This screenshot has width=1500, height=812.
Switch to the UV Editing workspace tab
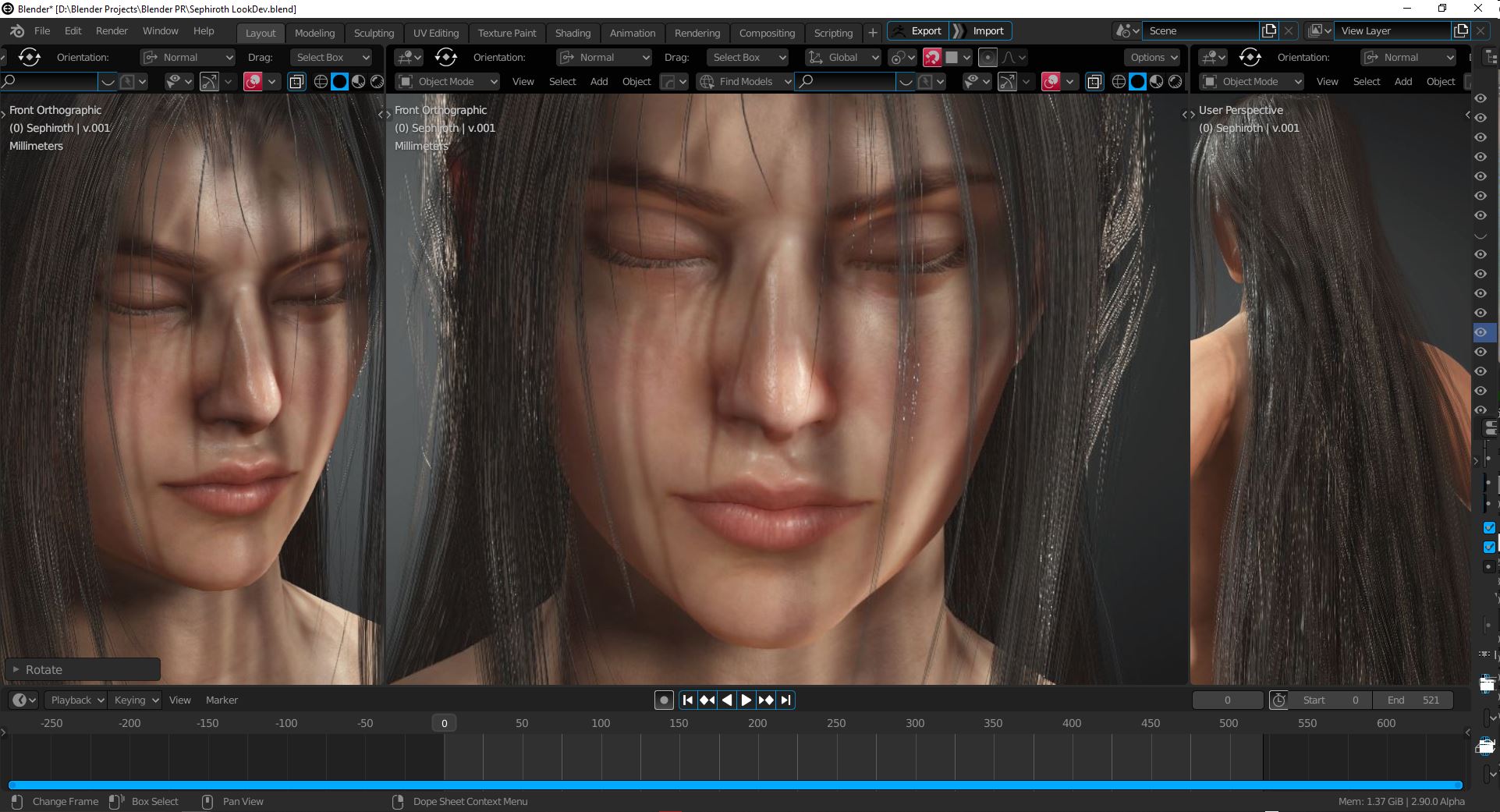point(436,33)
